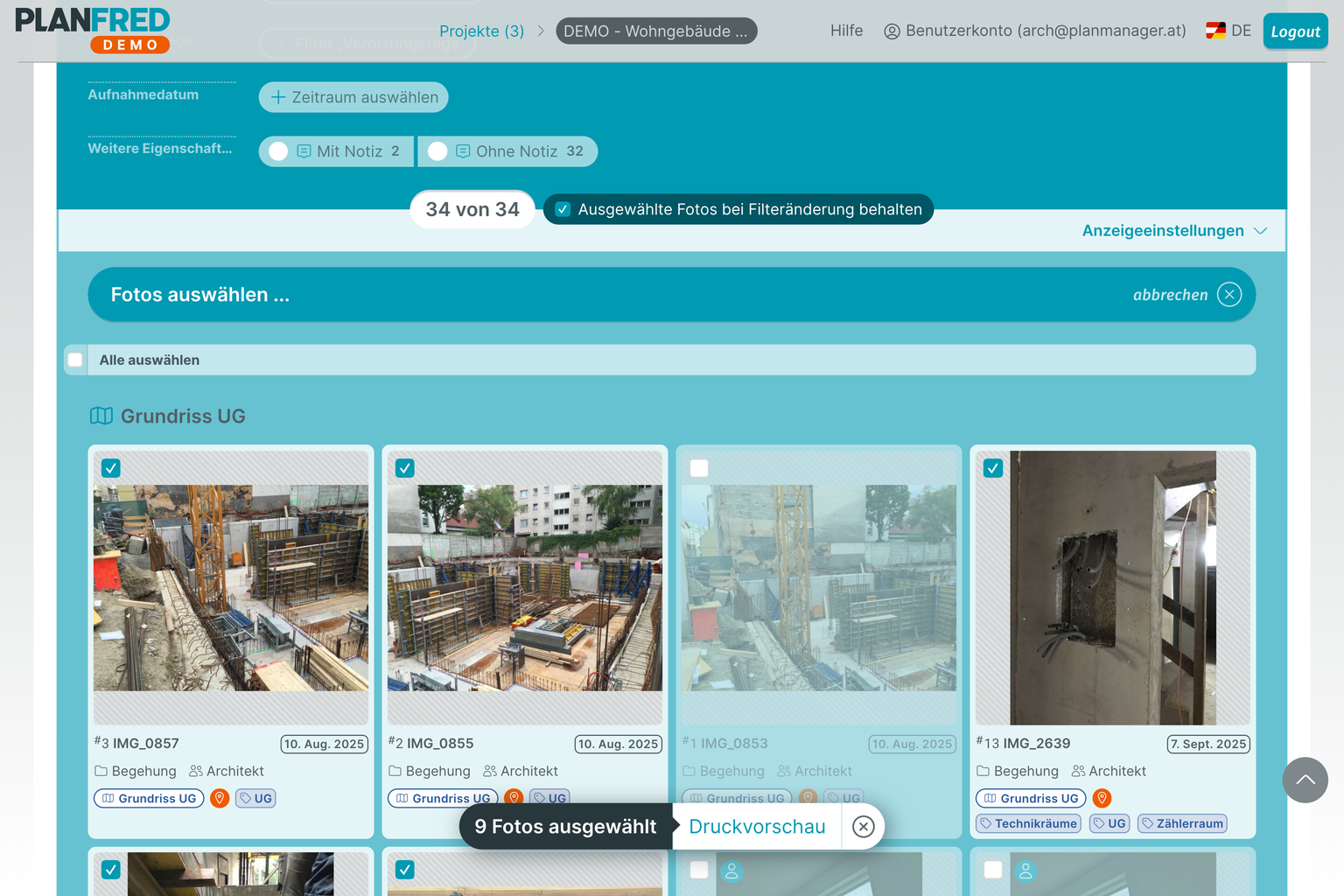Click the Grundriss UG plan icon in heading
The width and height of the screenshot is (1344, 896).
pos(101,416)
